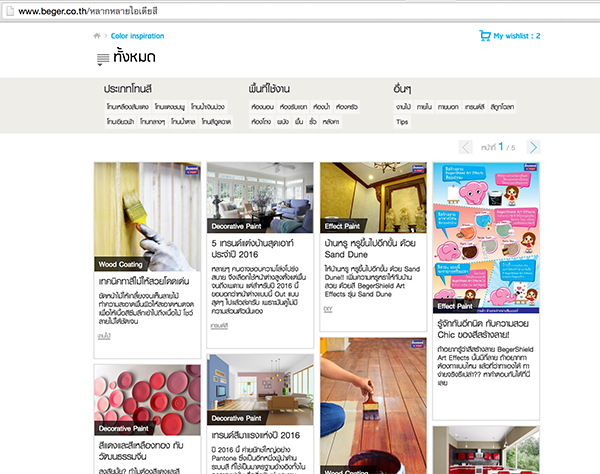Image resolution: width=600 pixels, height=474 pixels.
Task: Click the page document icon in address bar
Action: pos(10,11)
